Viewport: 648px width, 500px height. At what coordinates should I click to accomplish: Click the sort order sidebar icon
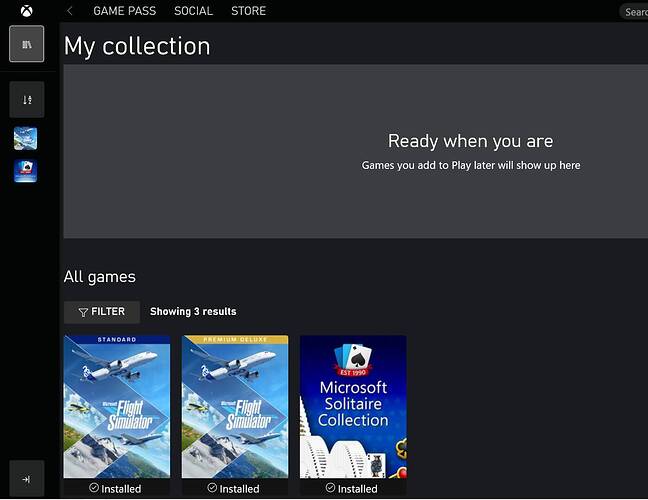(x=26, y=100)
